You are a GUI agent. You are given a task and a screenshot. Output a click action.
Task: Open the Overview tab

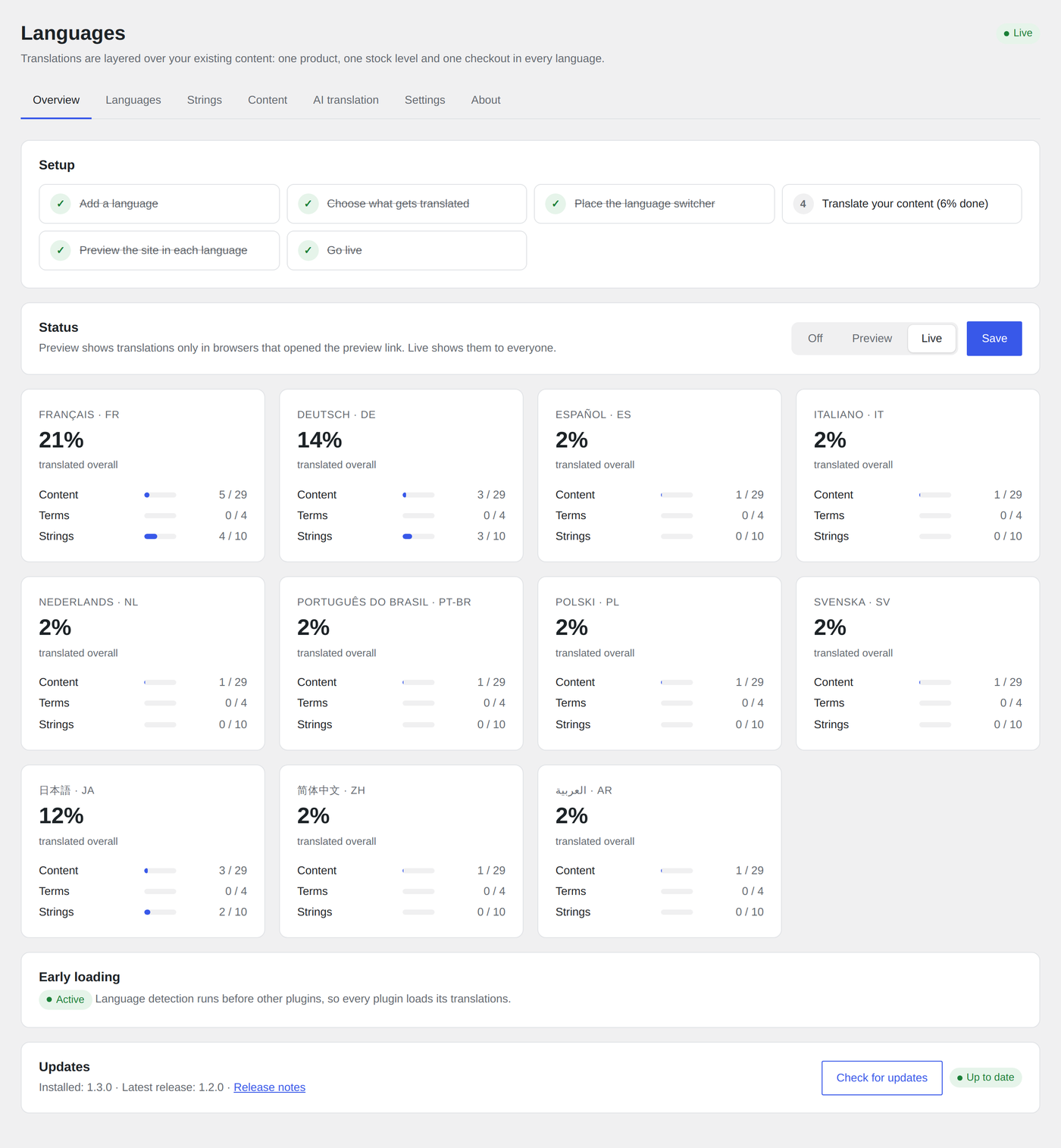[x=56, y=100]
